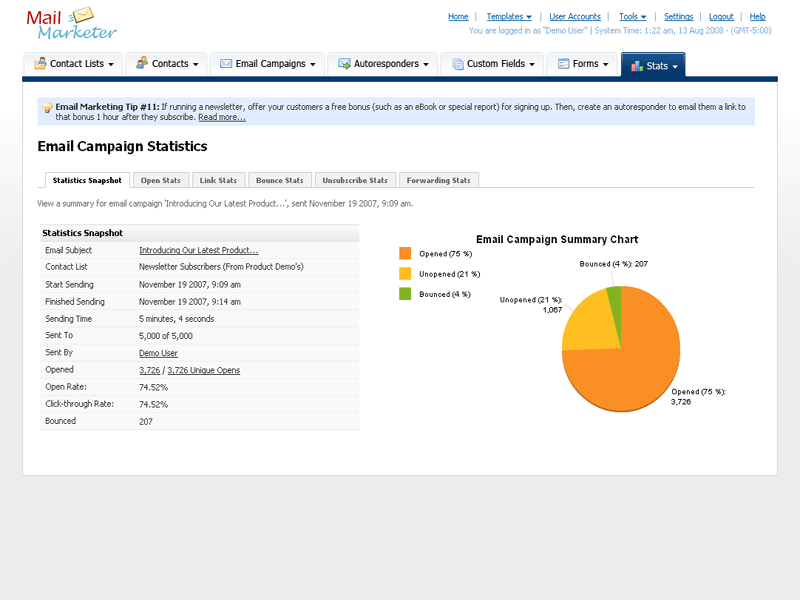Open the Bounce Stats tab
Image resolution: width=800 pixels, height=600 pixels.
279,180
